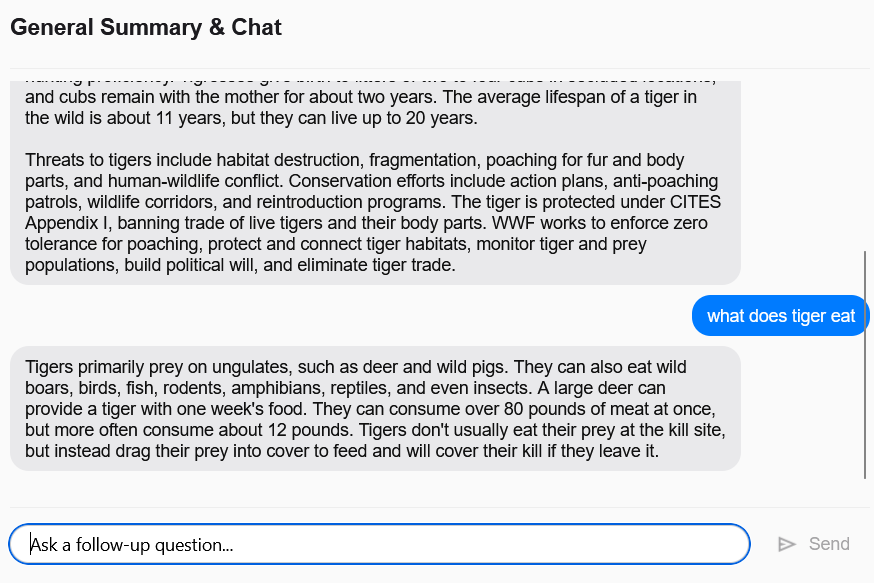
Task: Click the 'Threats to tigers' paragraph
Action: tap(373, 212)
